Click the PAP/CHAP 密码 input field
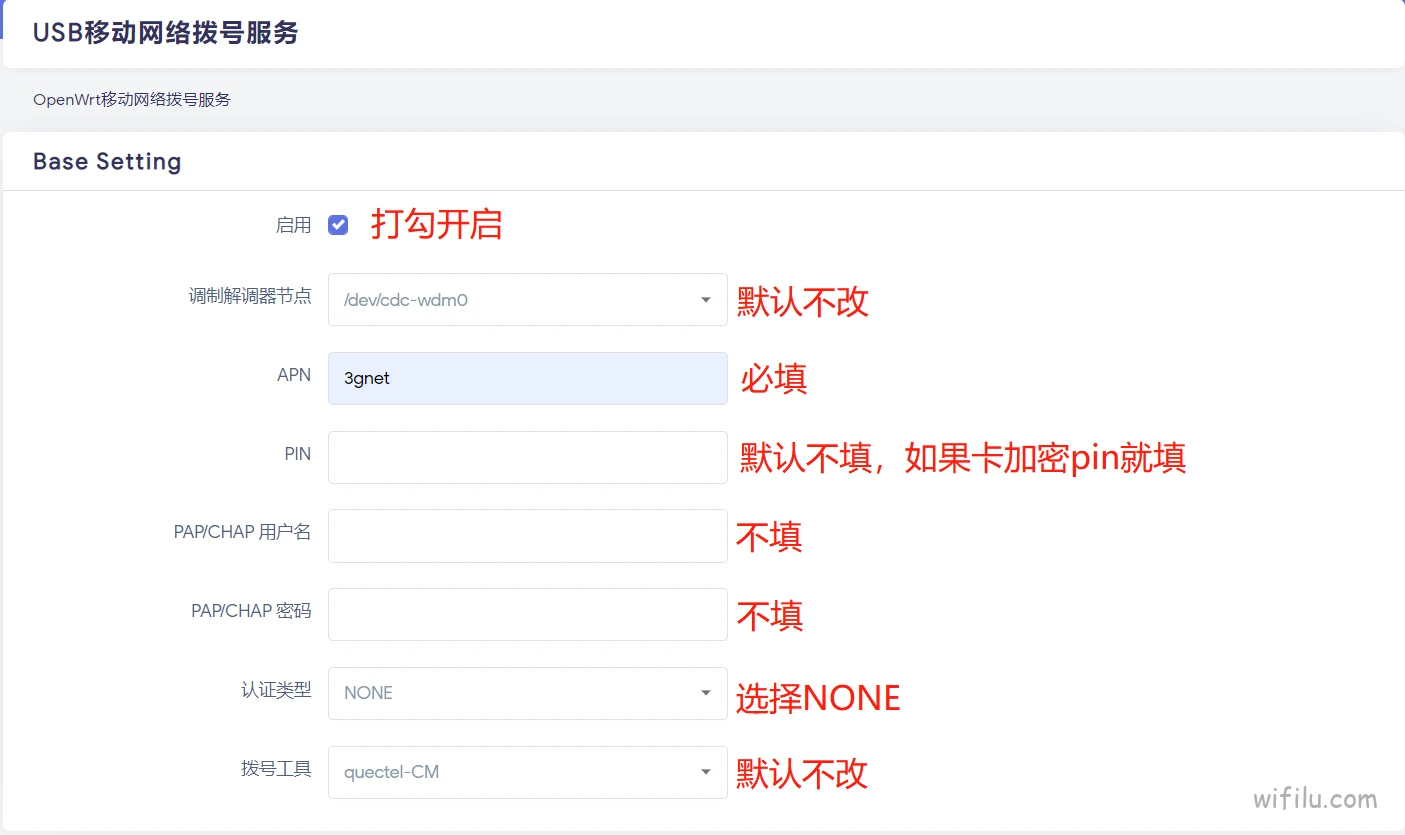The height and width of the screenshot is (835, 1405). (527, 614)
